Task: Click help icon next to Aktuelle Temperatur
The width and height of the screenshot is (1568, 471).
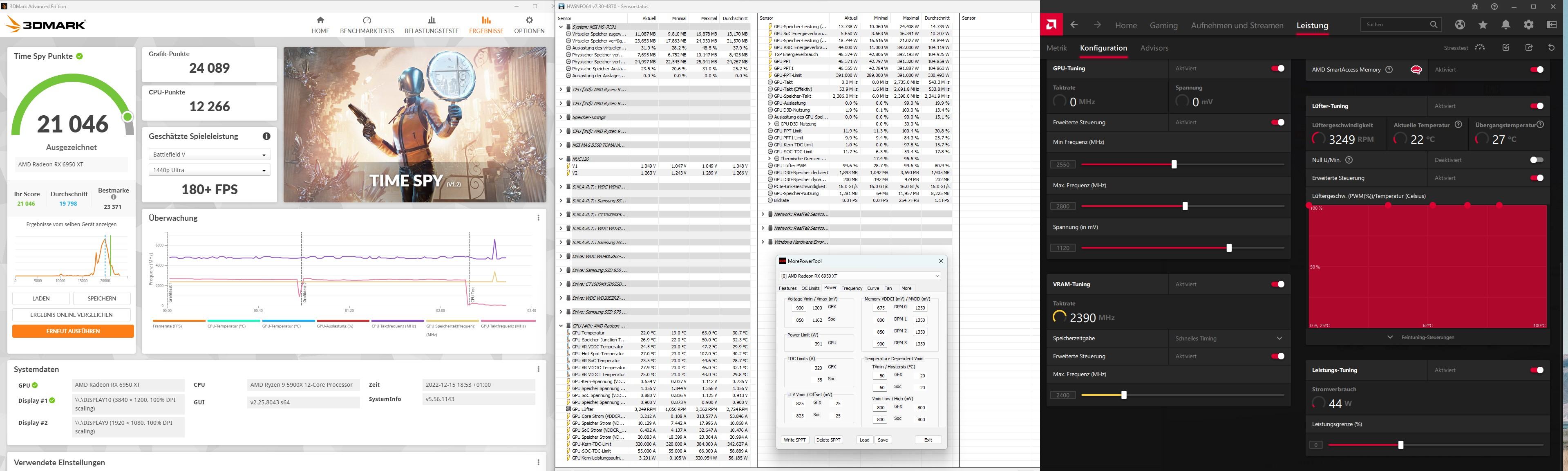Action: [x=1458, y=124]
